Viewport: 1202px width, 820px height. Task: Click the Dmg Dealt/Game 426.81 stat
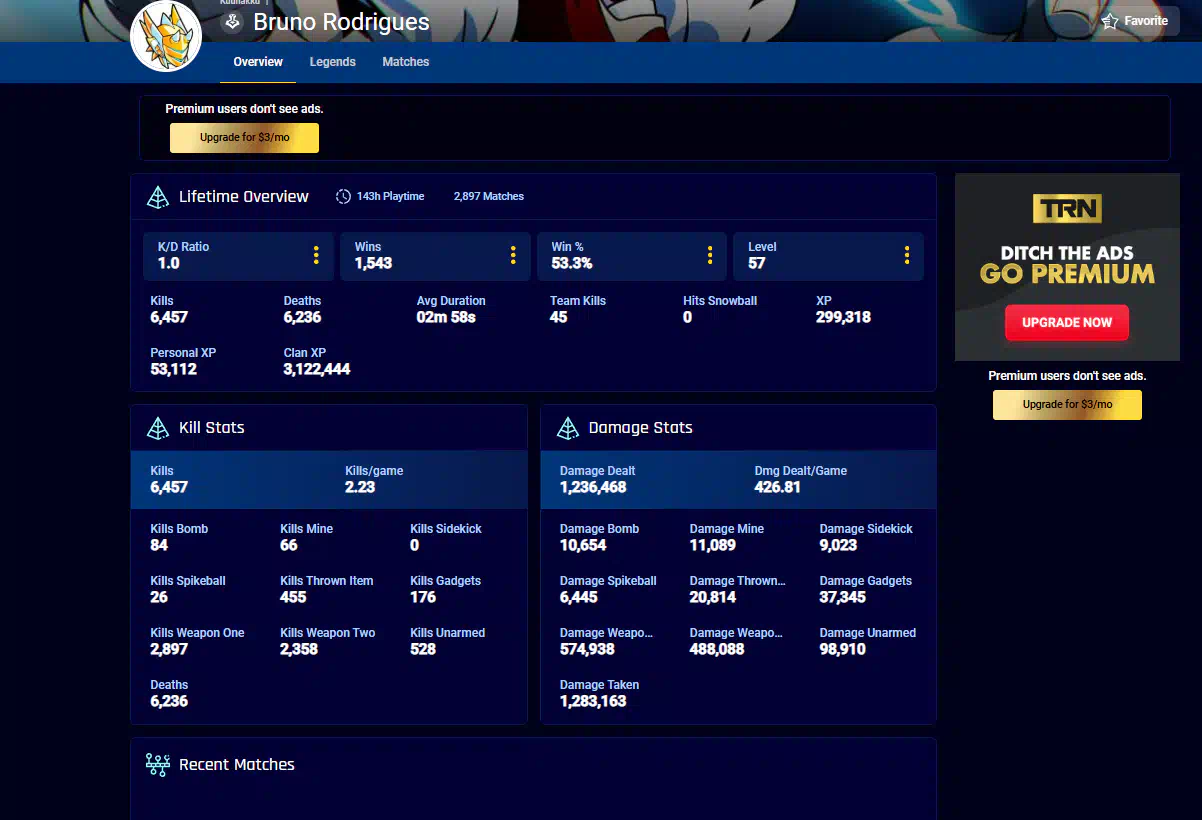tap(800, 479)
